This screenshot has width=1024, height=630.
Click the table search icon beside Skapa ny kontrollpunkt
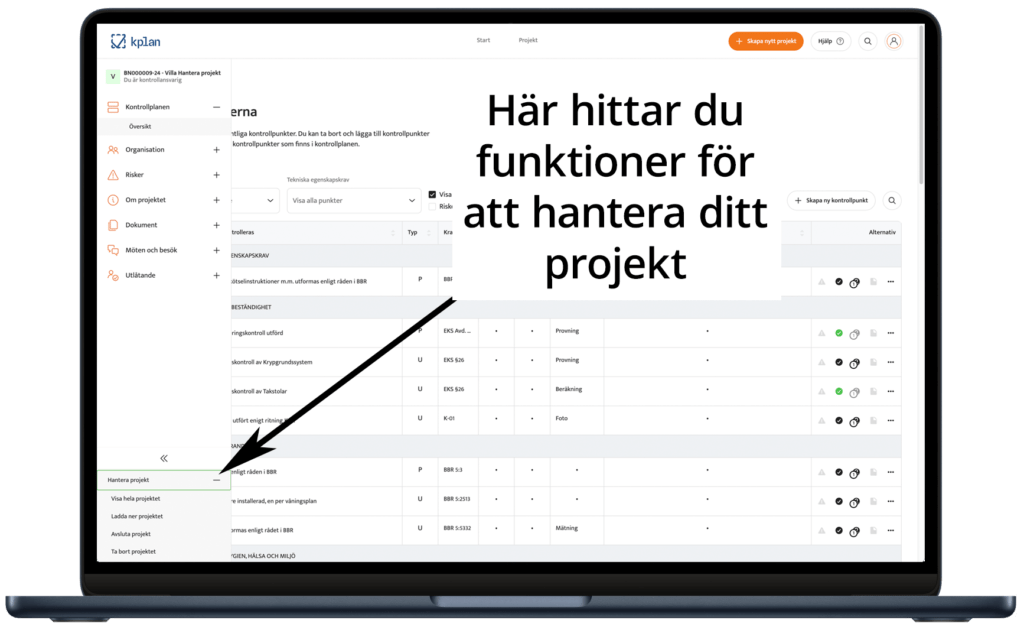pyautogui.click(x=892, y=200)
